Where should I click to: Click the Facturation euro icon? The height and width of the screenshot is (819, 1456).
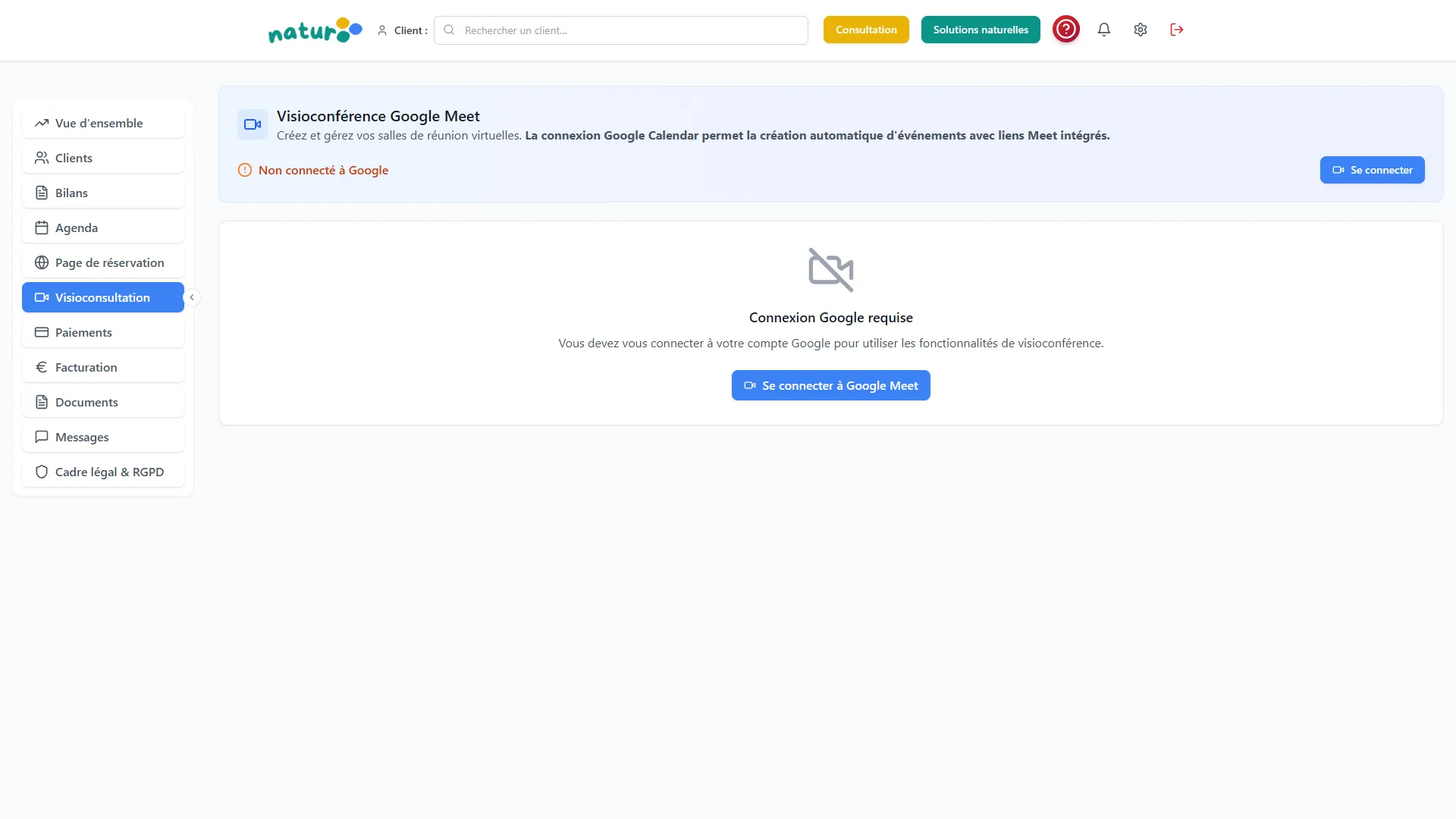pyautogui.click(x=42, y=367)
